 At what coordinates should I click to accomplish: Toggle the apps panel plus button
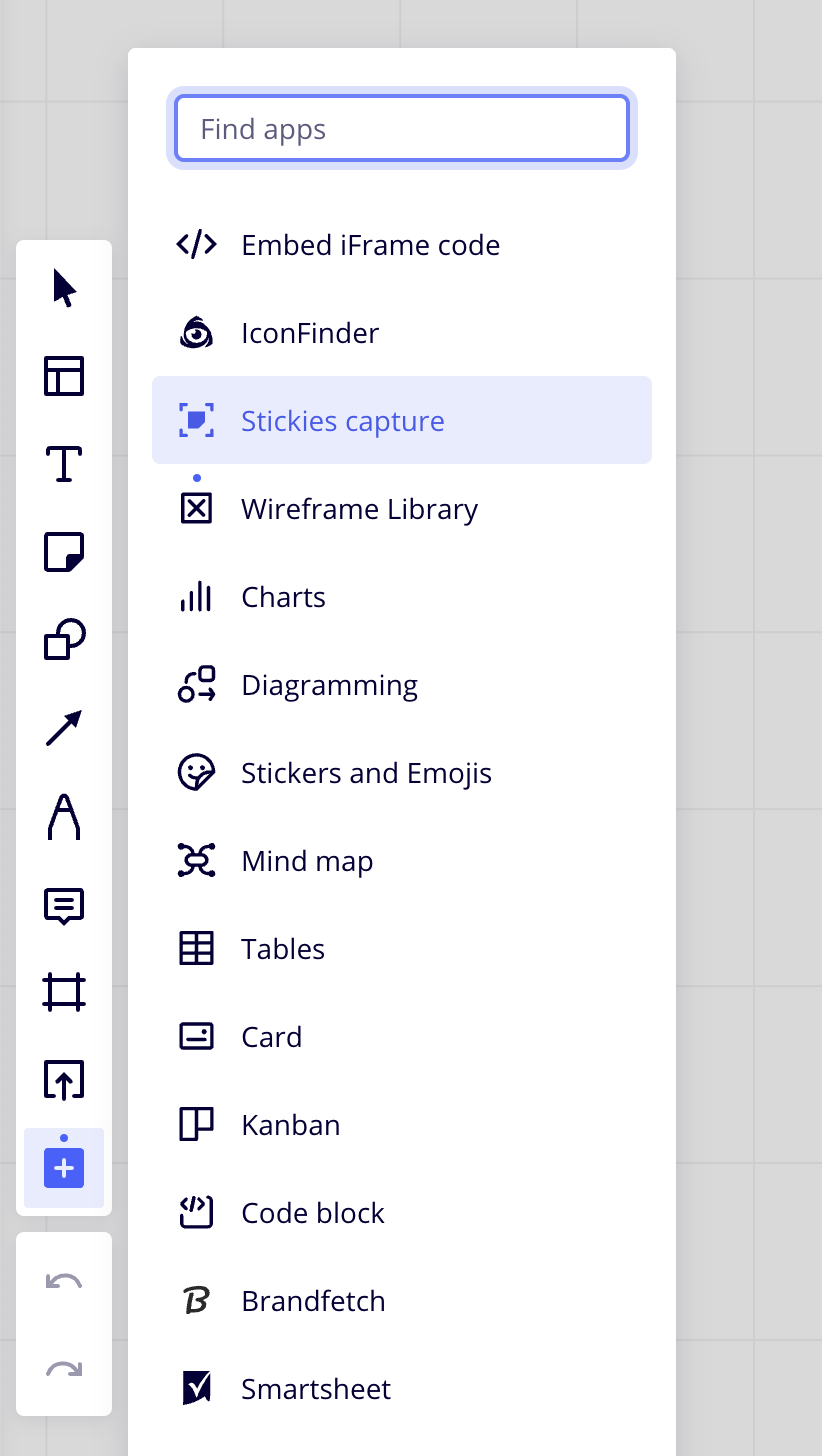[64, 1168]
